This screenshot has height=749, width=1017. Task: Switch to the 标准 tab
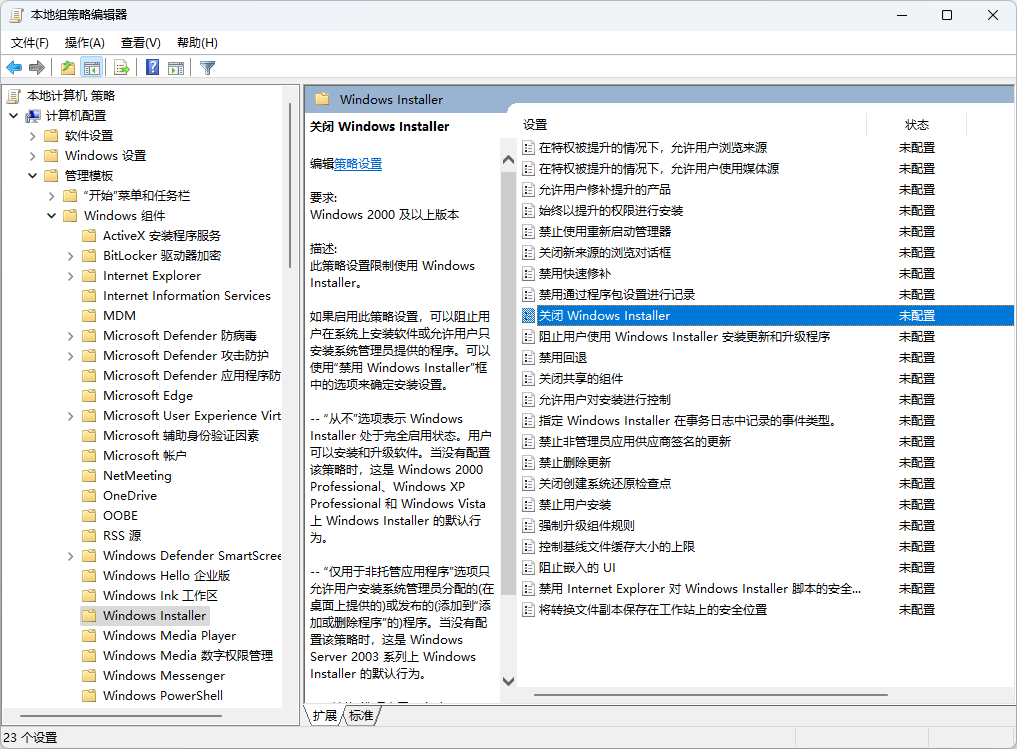pyautogui.click(x=361, y=716)
